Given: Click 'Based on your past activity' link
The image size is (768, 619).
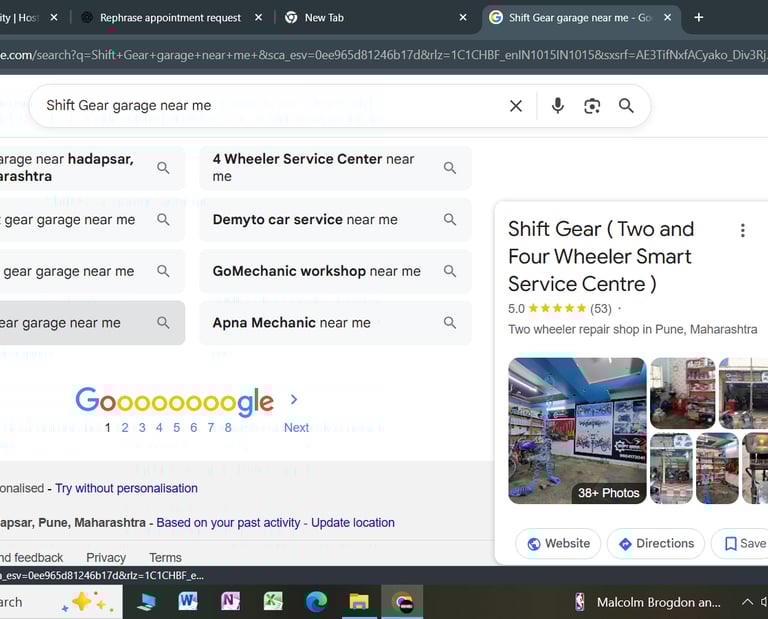Looking at the screenshot, I should [228, 523].
